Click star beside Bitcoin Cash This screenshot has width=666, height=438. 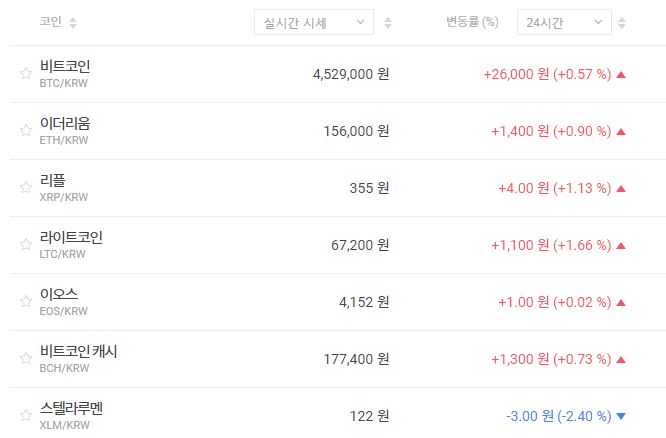point(26,358)
